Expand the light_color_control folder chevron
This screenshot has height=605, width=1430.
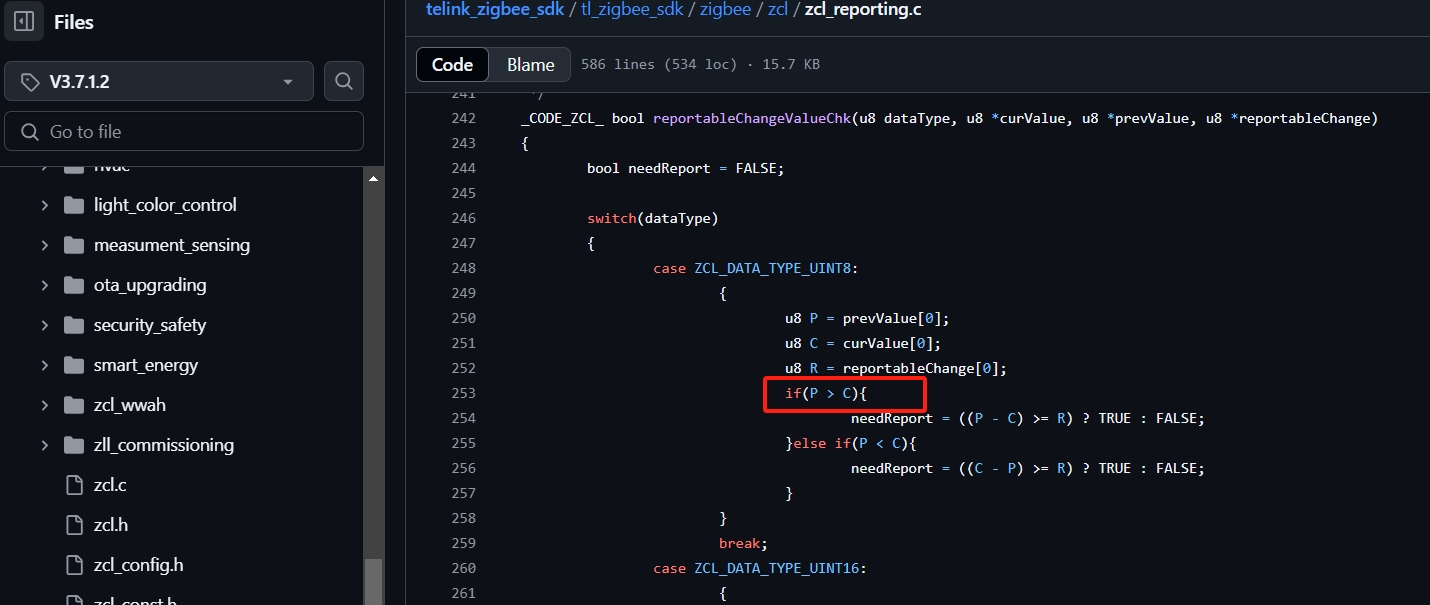pos(44,205)
